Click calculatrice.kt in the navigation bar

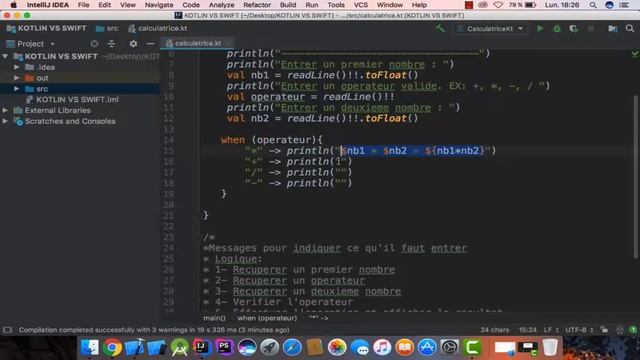pyautogui.click(x=158, y=29)
